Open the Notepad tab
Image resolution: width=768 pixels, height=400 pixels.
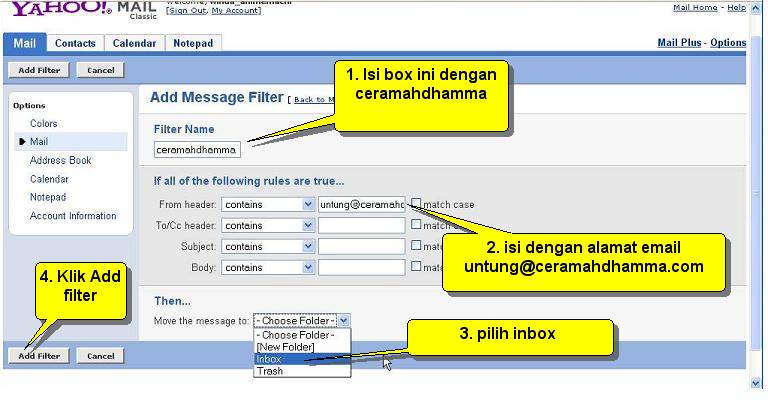[192, 43]
